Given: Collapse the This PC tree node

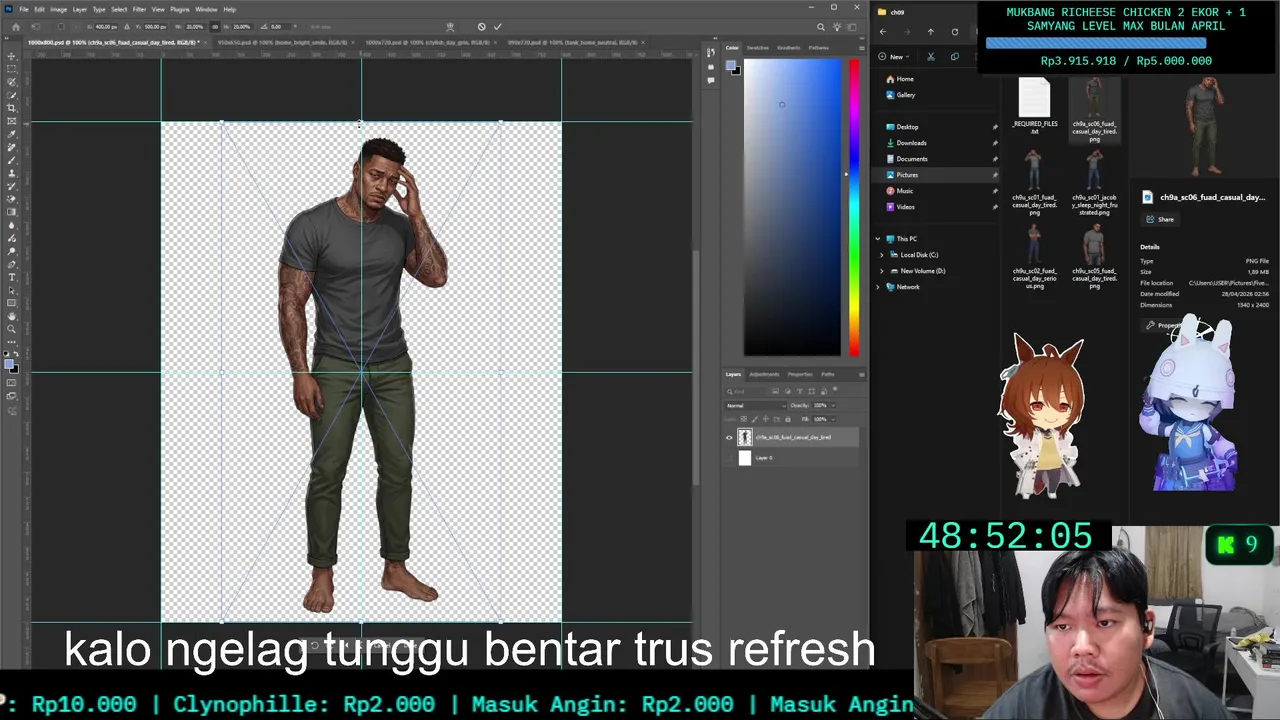Looking at the screenshot, I should 878,239.
